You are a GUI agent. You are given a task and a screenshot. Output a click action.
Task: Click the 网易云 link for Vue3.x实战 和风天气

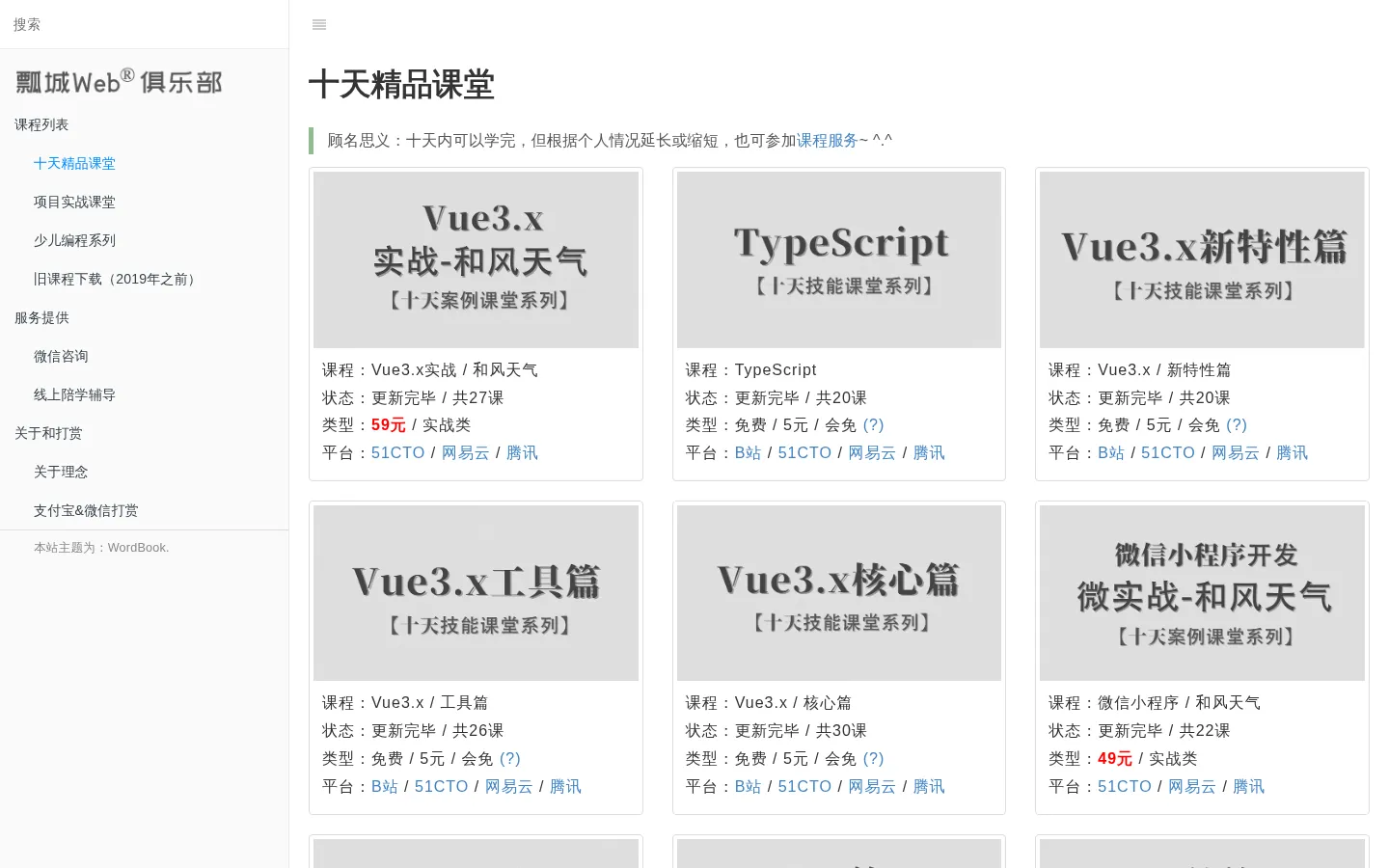(x=466, y=453)
